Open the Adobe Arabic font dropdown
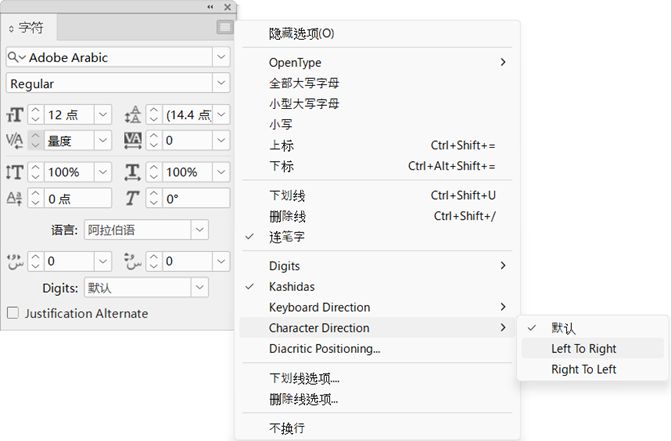This screenshot has height=441, width=671. click(221, 57)
